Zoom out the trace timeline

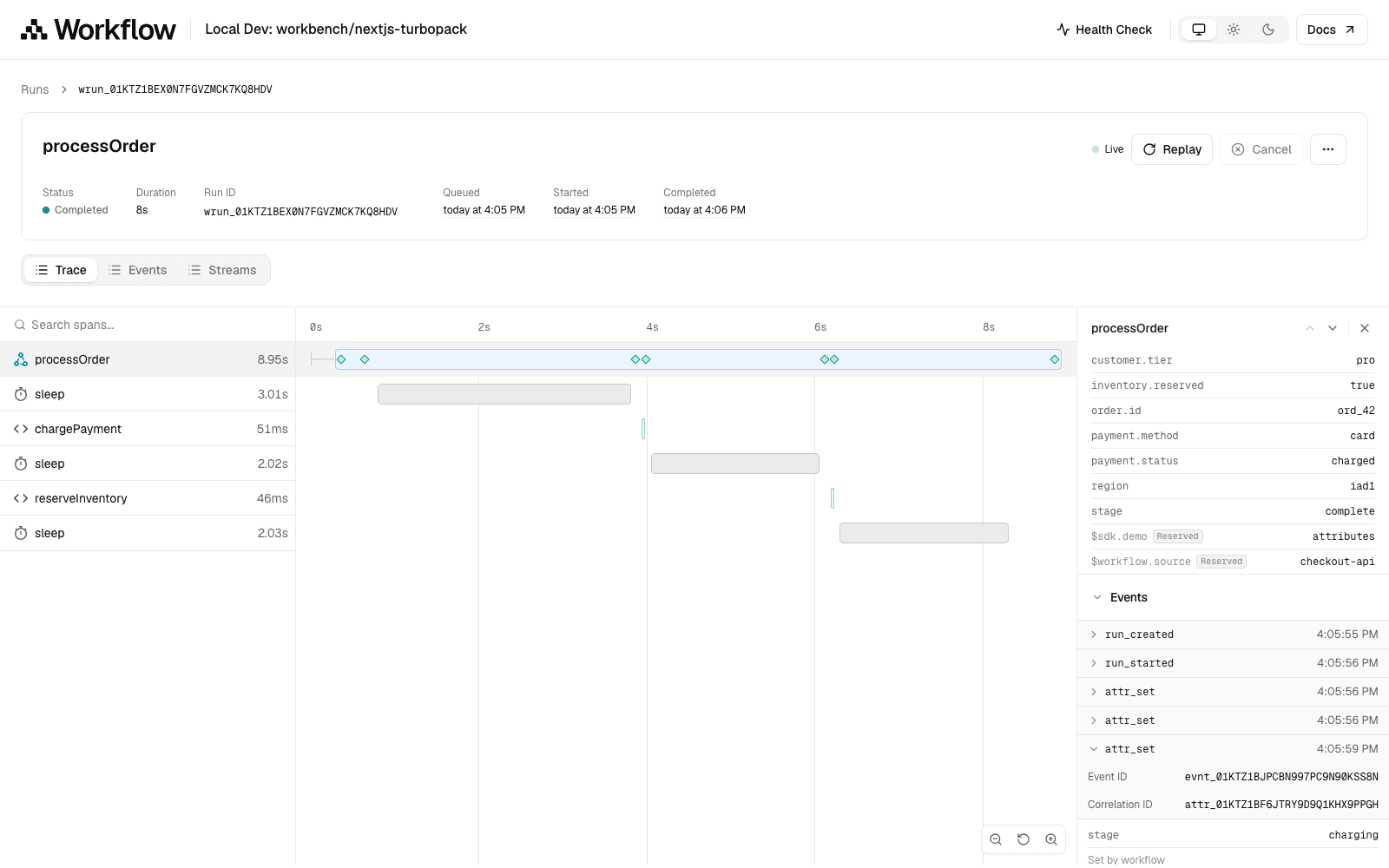click(x=996, y=839)
